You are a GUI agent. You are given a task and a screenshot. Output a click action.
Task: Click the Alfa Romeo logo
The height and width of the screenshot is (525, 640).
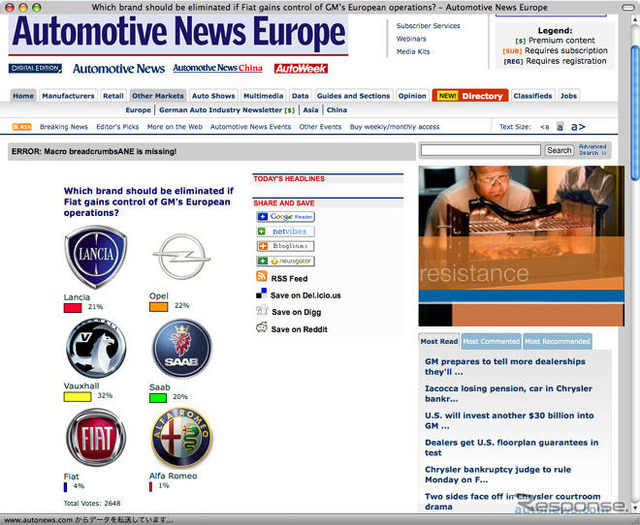(182, 437)
